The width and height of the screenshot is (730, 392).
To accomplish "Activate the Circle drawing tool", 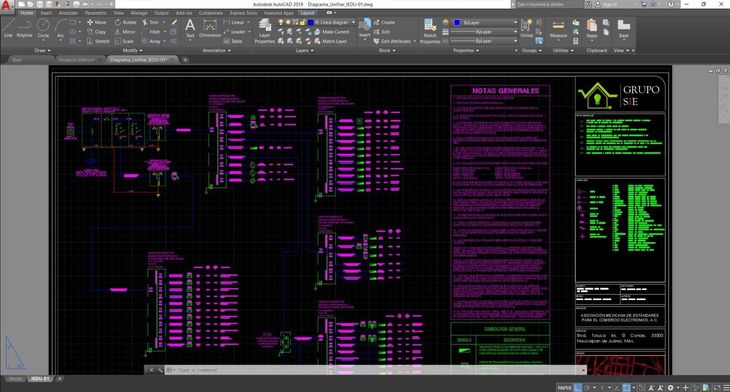I will point(43,28).
